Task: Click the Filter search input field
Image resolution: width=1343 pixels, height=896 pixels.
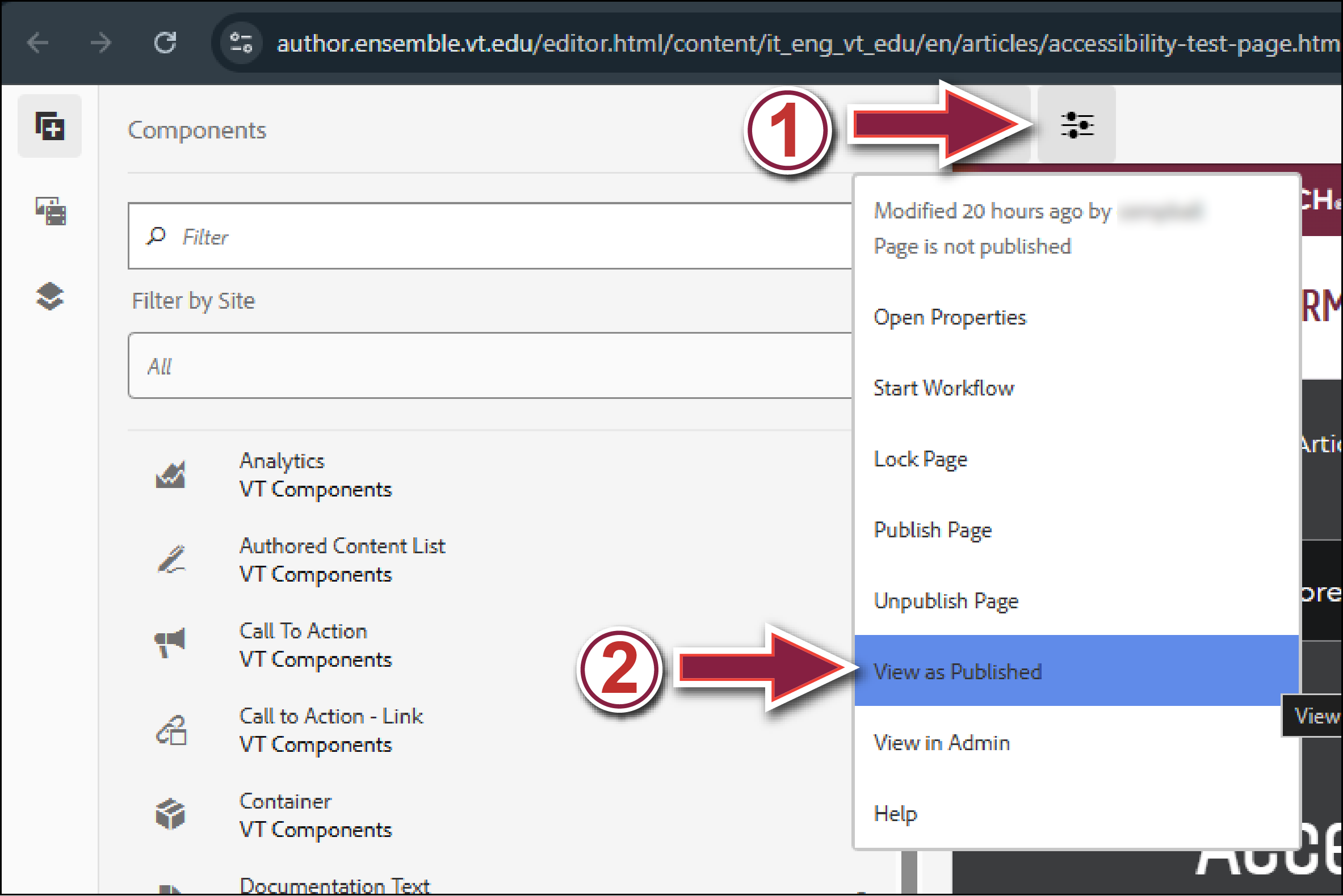Action: pyautogui.click(x=490, y=236)
